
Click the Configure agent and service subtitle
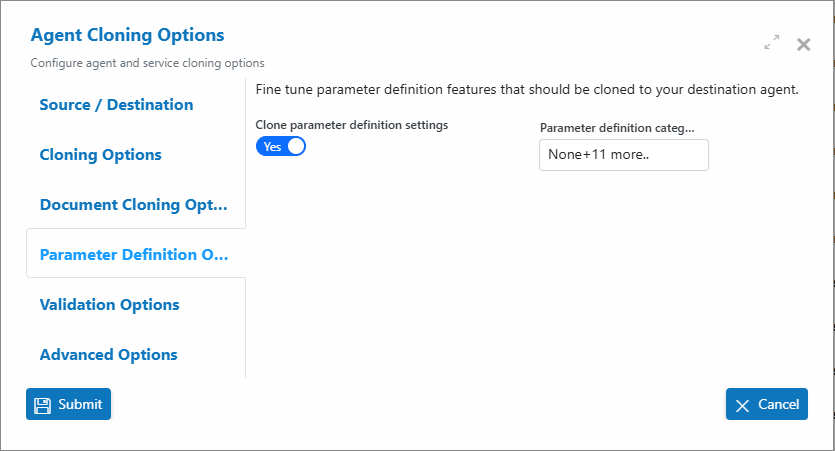point(147,63)
